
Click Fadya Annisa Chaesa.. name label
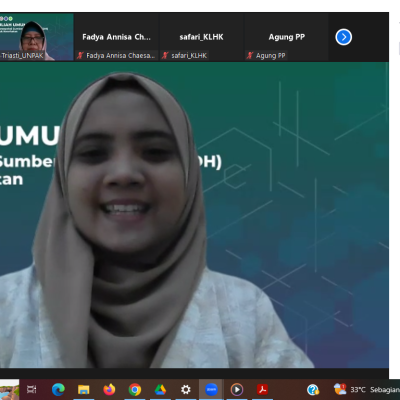(121, 55)
